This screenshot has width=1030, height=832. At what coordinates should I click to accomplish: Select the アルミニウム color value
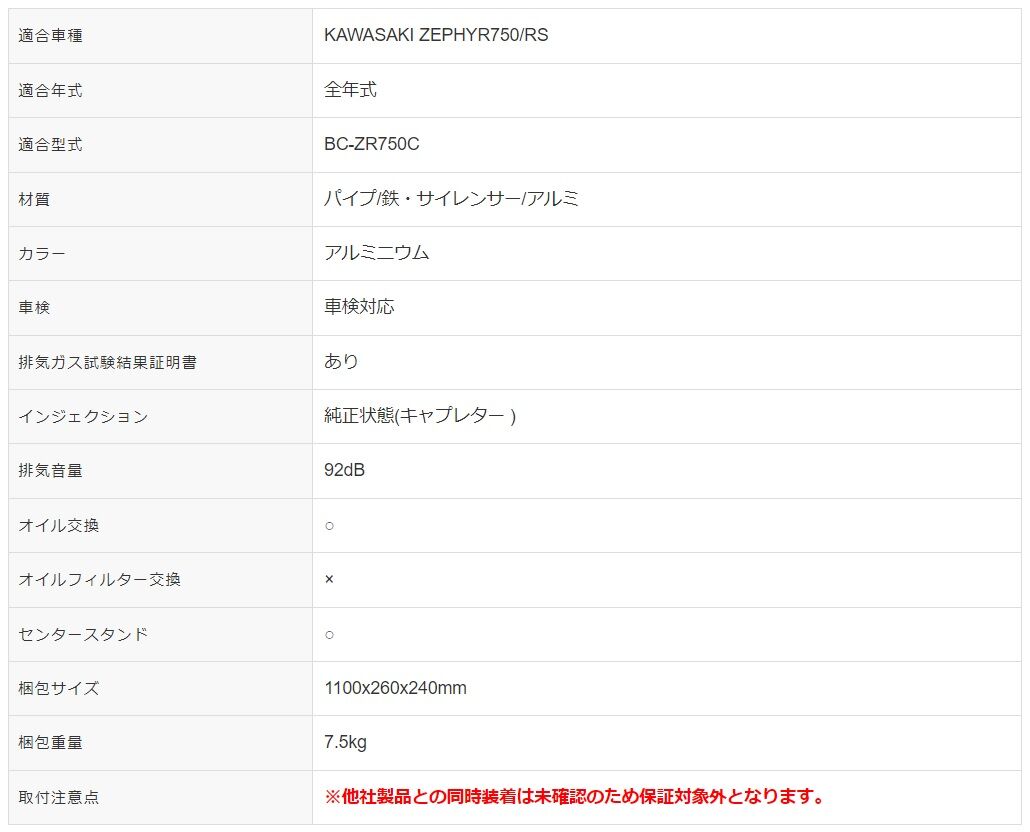coord(376,253)
